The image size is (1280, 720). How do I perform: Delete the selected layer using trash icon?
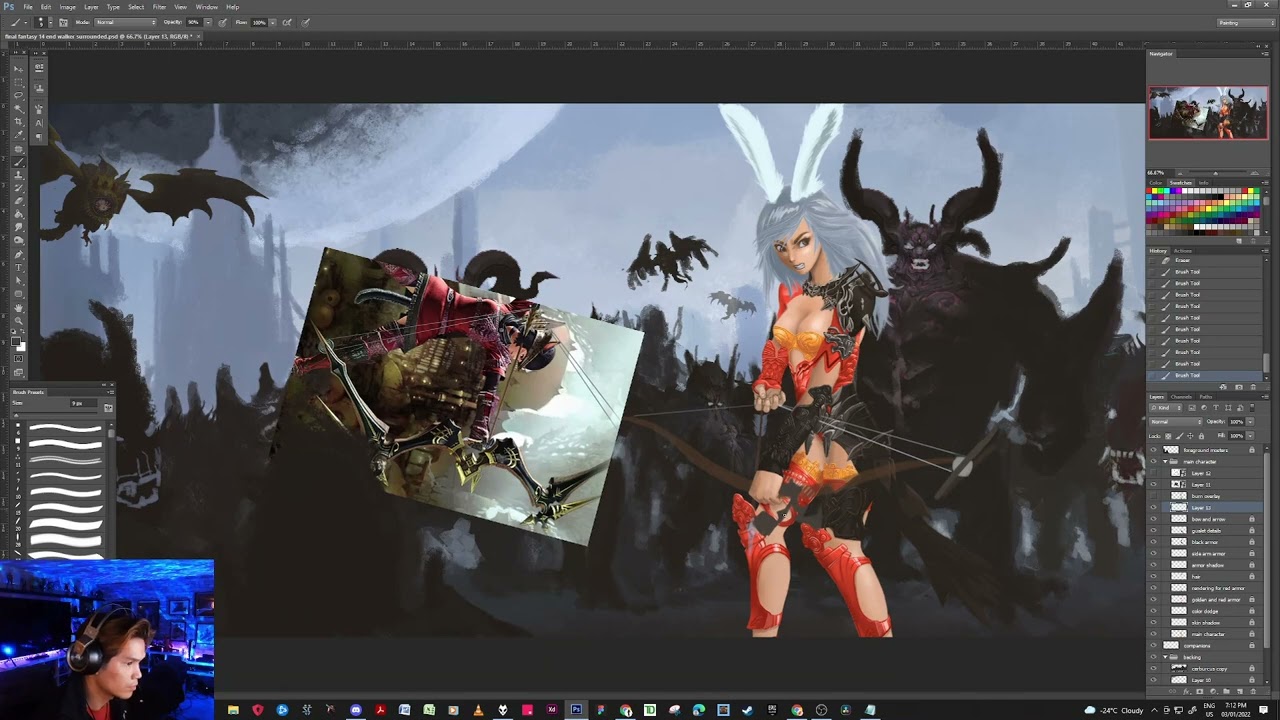[1253, 691]
